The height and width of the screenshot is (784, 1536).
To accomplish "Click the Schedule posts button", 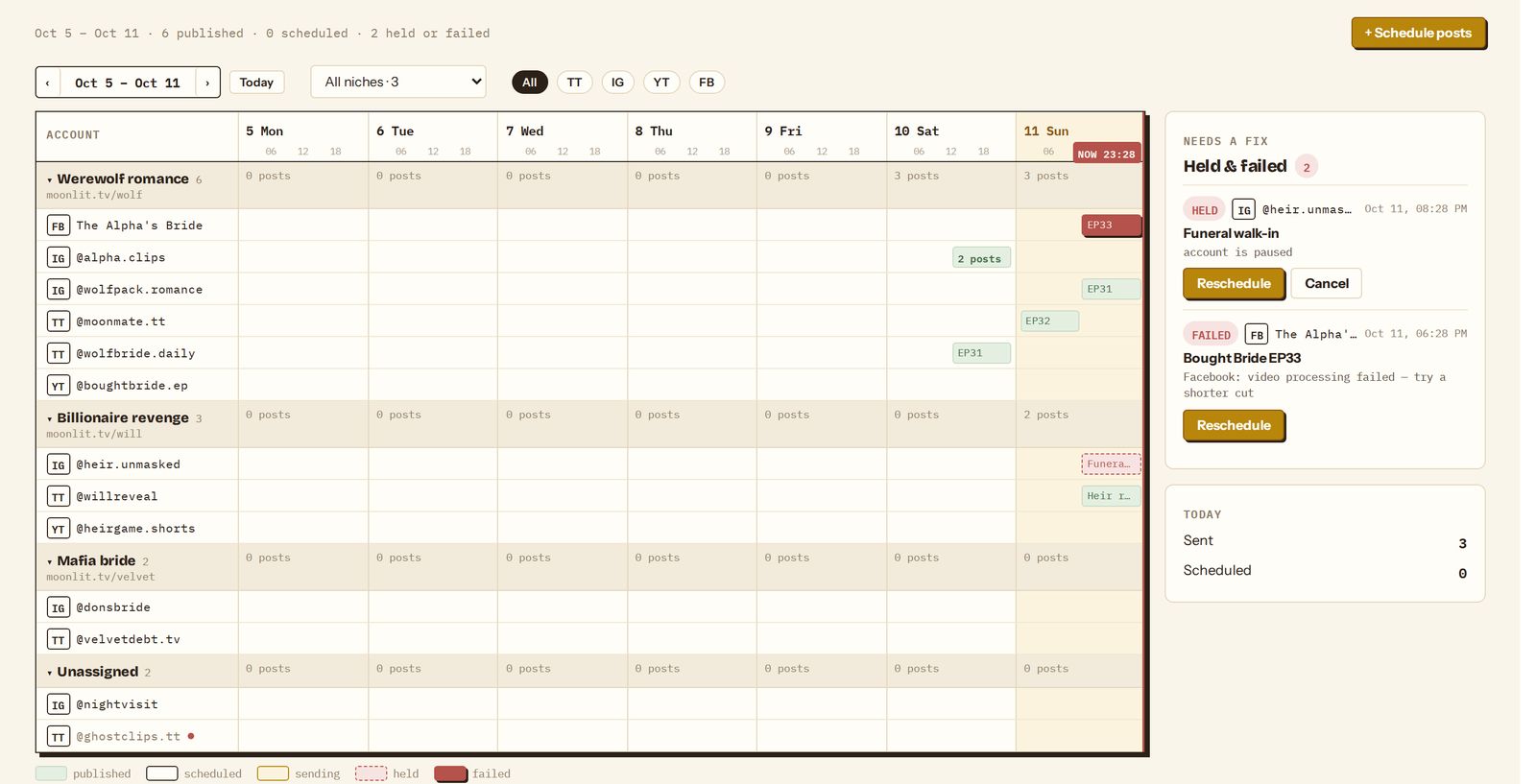I will pos(1418,33).
